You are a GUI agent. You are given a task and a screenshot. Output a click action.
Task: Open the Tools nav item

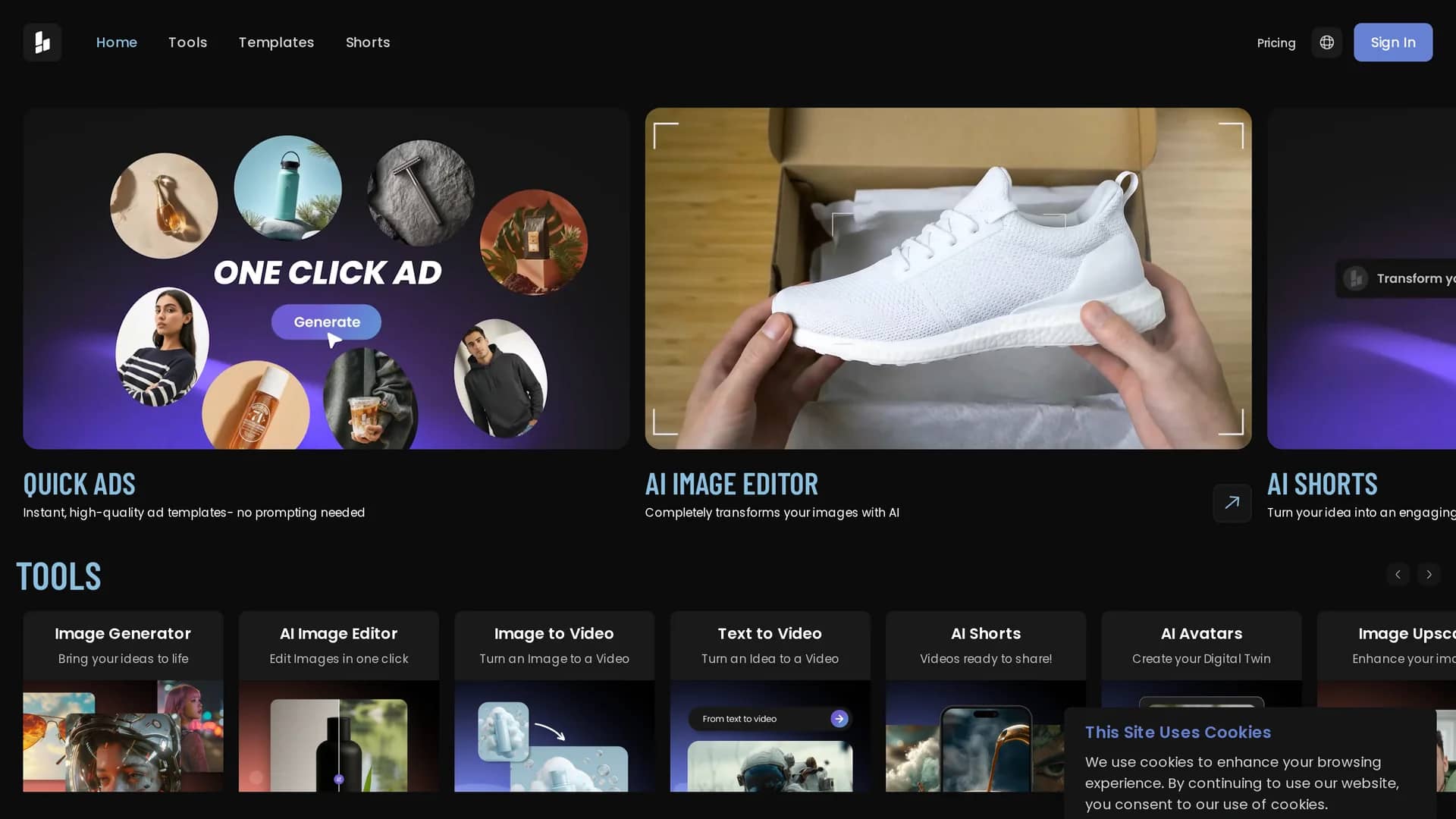tap(187, 42)
